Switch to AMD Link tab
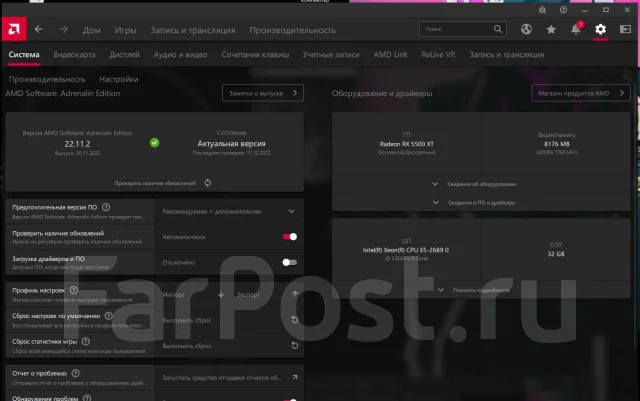The image size is (640, 401). click(x=390, y=55)
